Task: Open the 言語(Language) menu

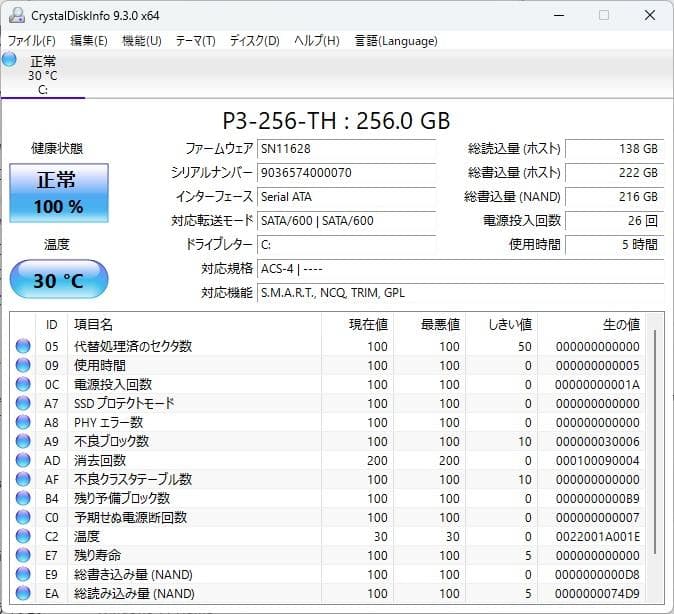Action: (x=396, y=41)
